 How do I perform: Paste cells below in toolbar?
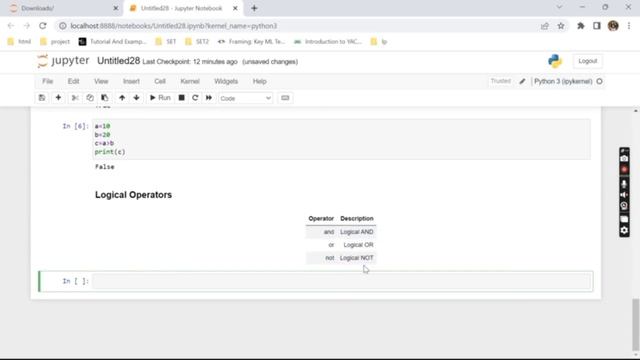click(104, 98)
